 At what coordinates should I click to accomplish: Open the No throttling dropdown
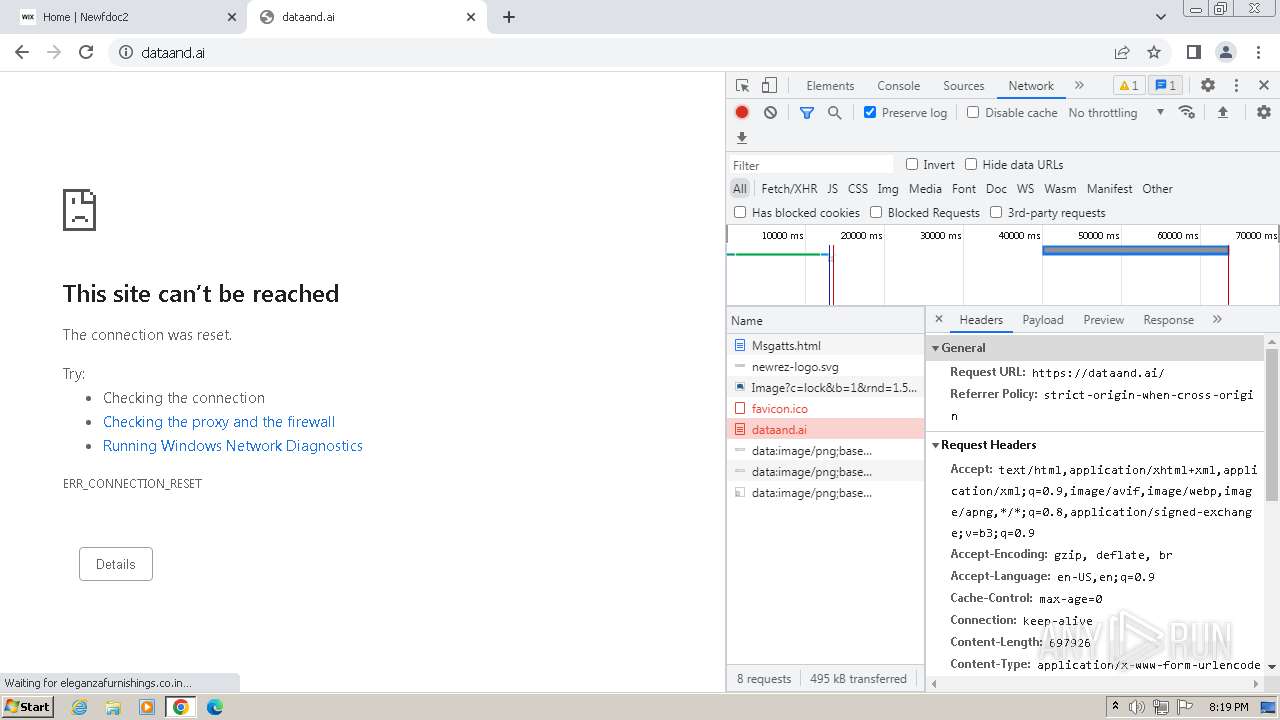point(1116,113)
